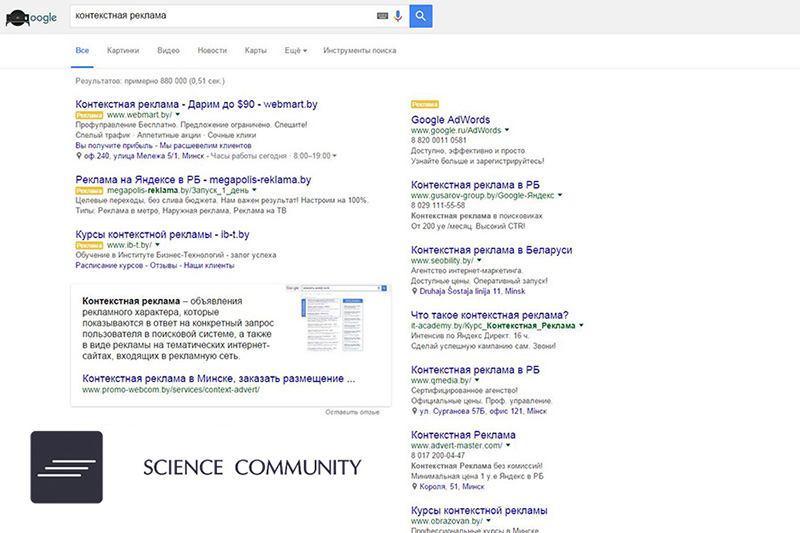Screen dimensions: 800x533
Task: Open Что такое контекстная реклама? link
Action: coord(490,315)
